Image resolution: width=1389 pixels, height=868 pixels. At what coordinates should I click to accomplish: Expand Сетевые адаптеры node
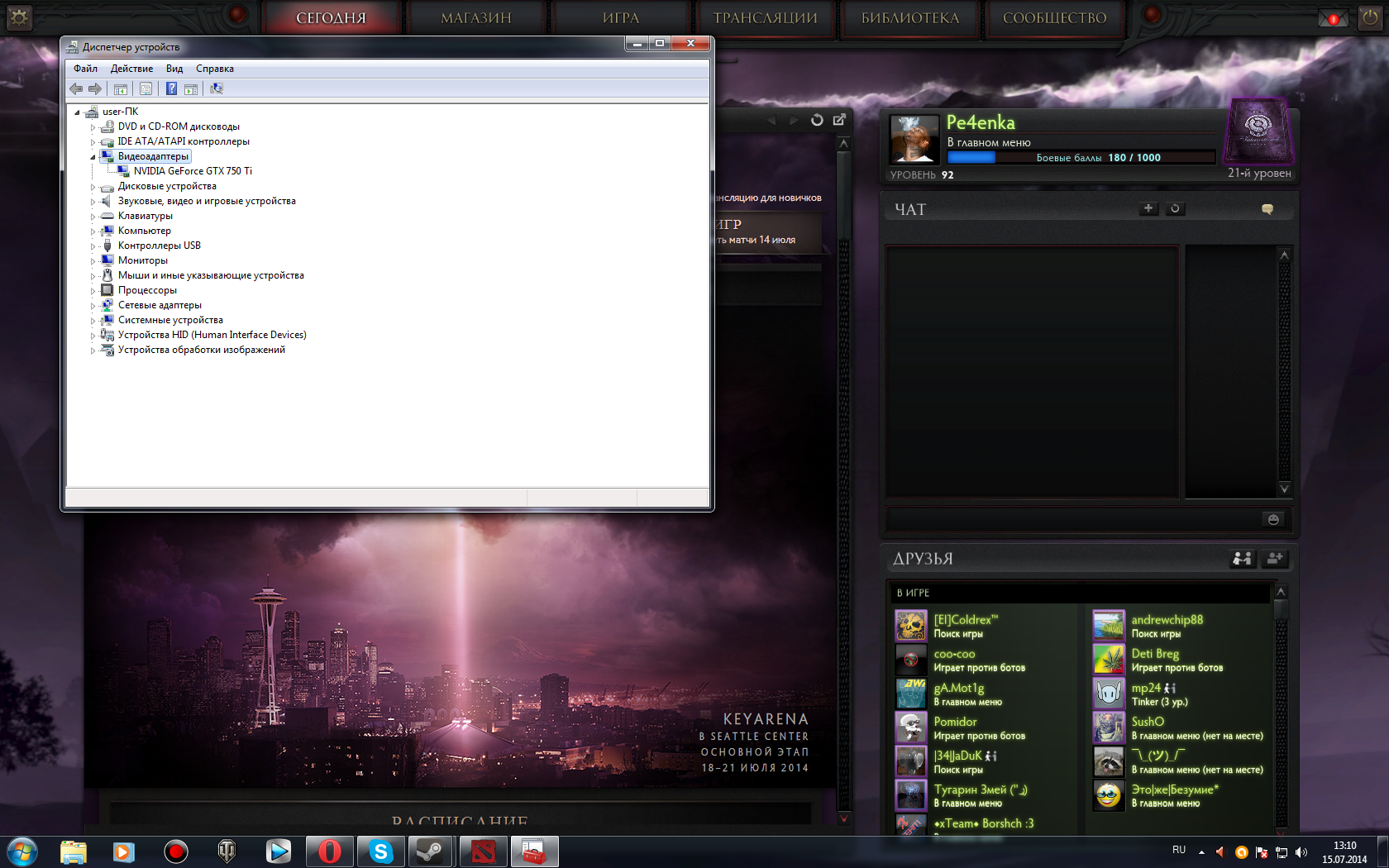pyautogui.click(x=93, y=306)
